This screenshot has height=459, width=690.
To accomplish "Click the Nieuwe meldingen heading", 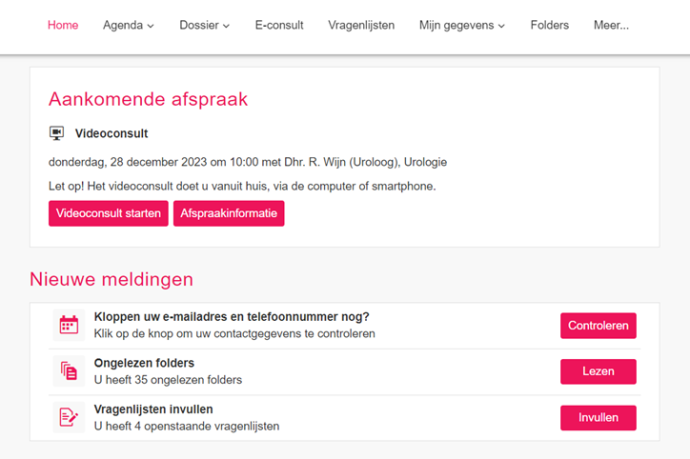I will (111, 279).
